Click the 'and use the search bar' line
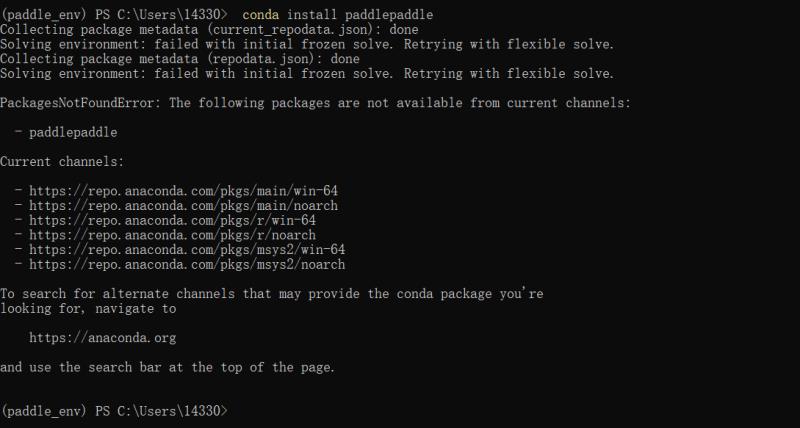800x428 pixels. click(x=167, y=367)
